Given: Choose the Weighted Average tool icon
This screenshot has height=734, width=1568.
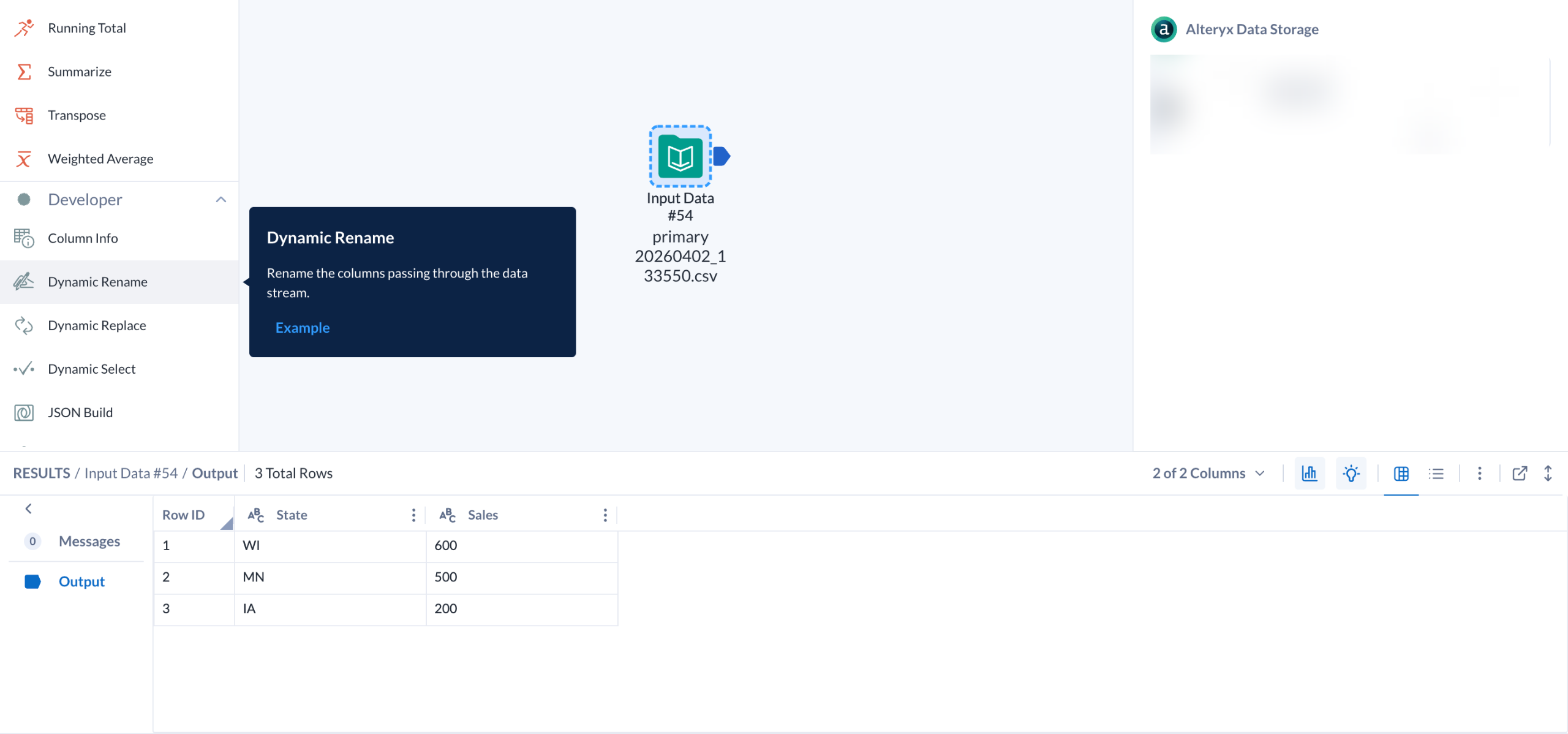Looking at the screenshot, I should 24,159.
